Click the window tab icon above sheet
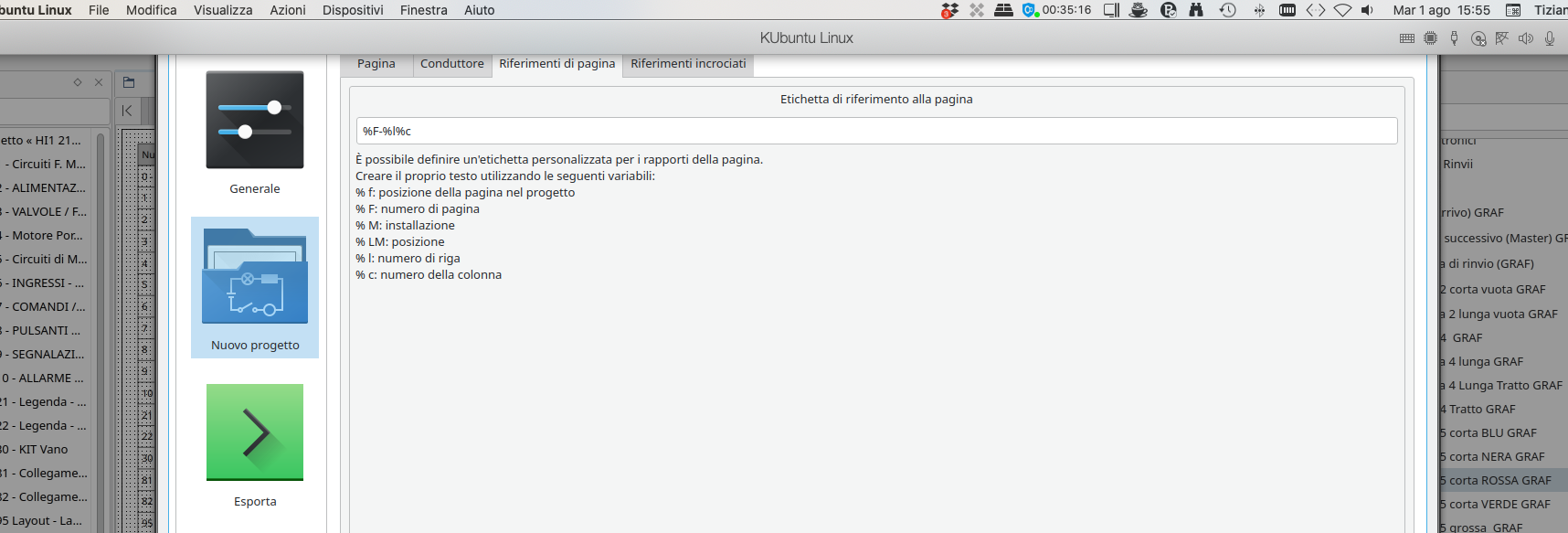The width and height of the screenshot is (1568, 533). (129, 82)
